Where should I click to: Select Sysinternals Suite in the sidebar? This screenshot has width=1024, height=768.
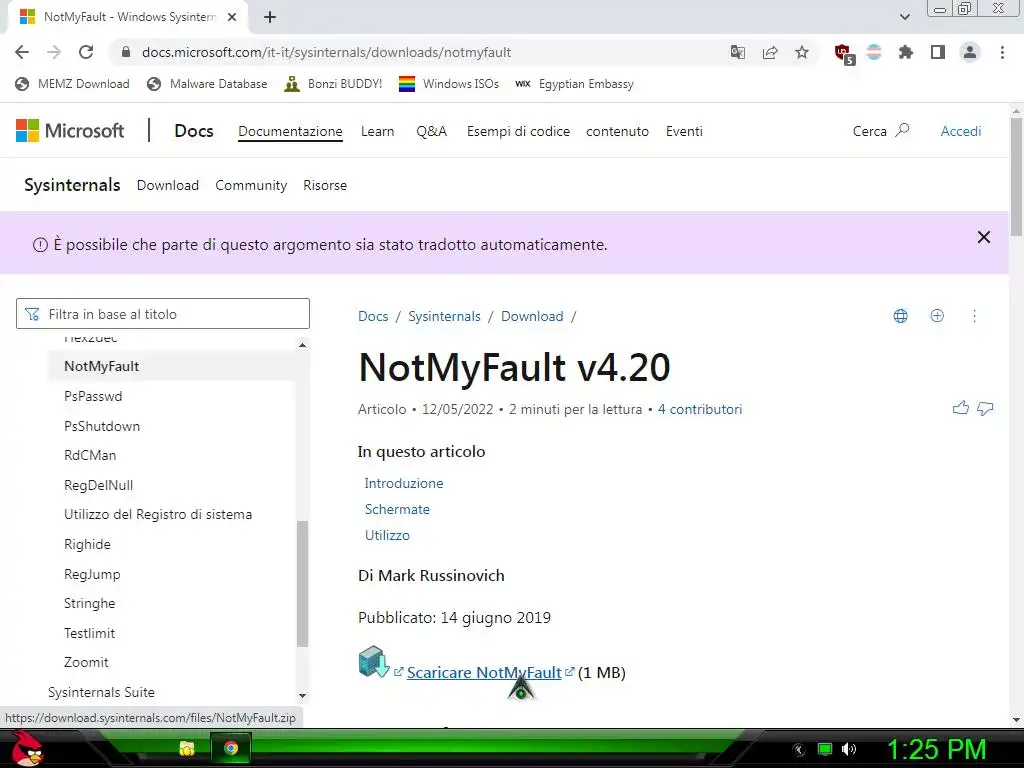101,692
